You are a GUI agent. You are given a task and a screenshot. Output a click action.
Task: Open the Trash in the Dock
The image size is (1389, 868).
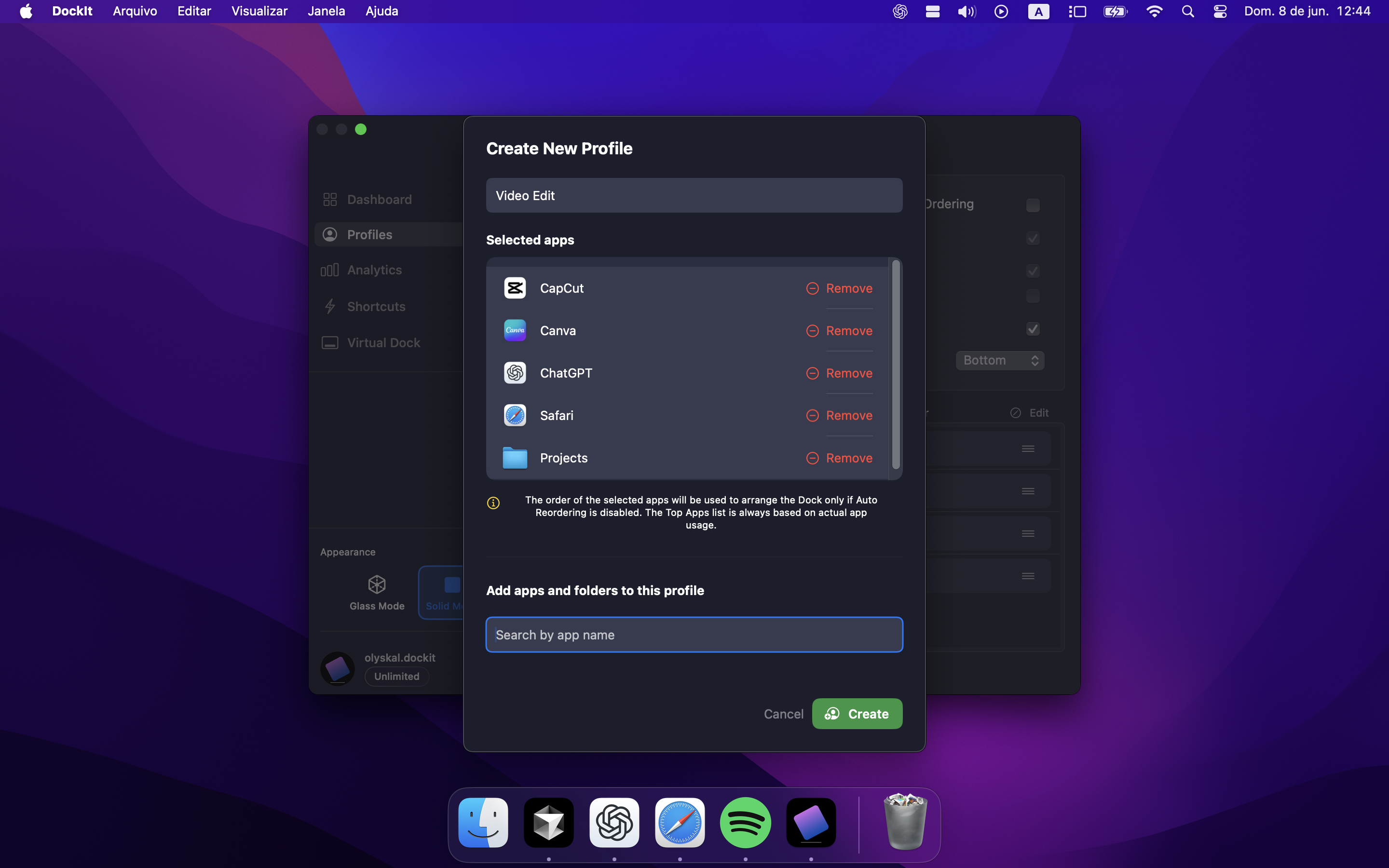905,823
